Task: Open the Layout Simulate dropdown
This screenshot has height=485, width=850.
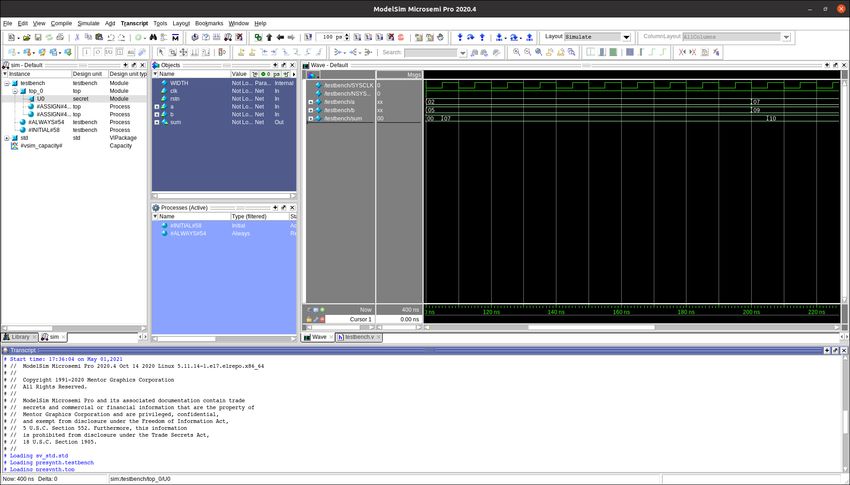Action: [626, 37]
